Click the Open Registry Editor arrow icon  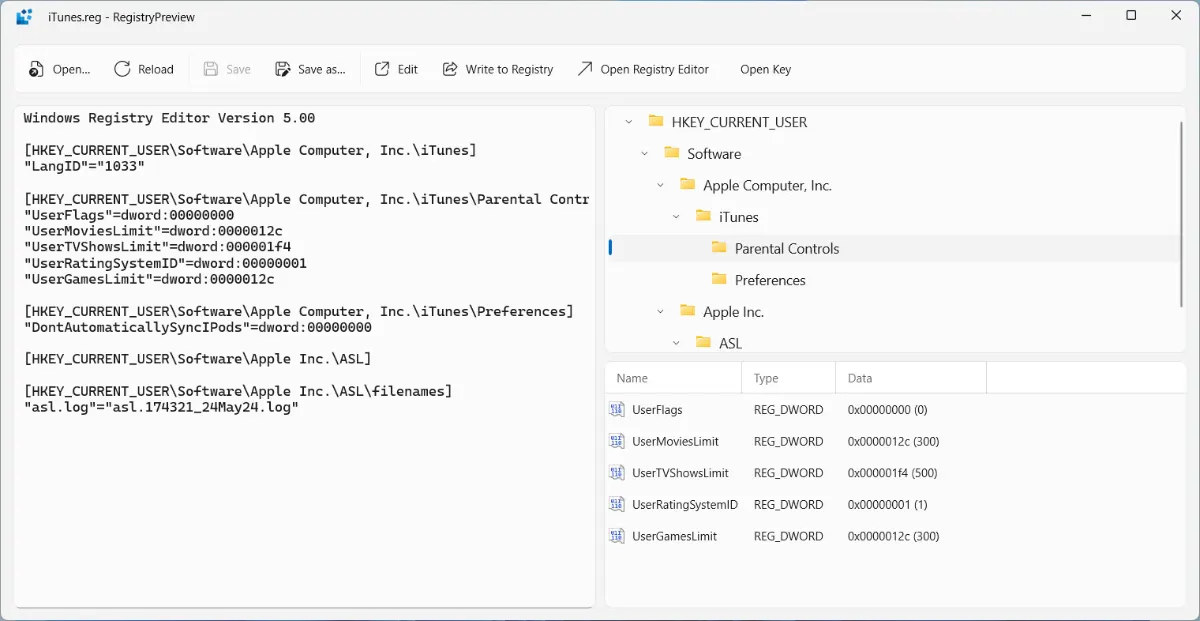point(585,69)
